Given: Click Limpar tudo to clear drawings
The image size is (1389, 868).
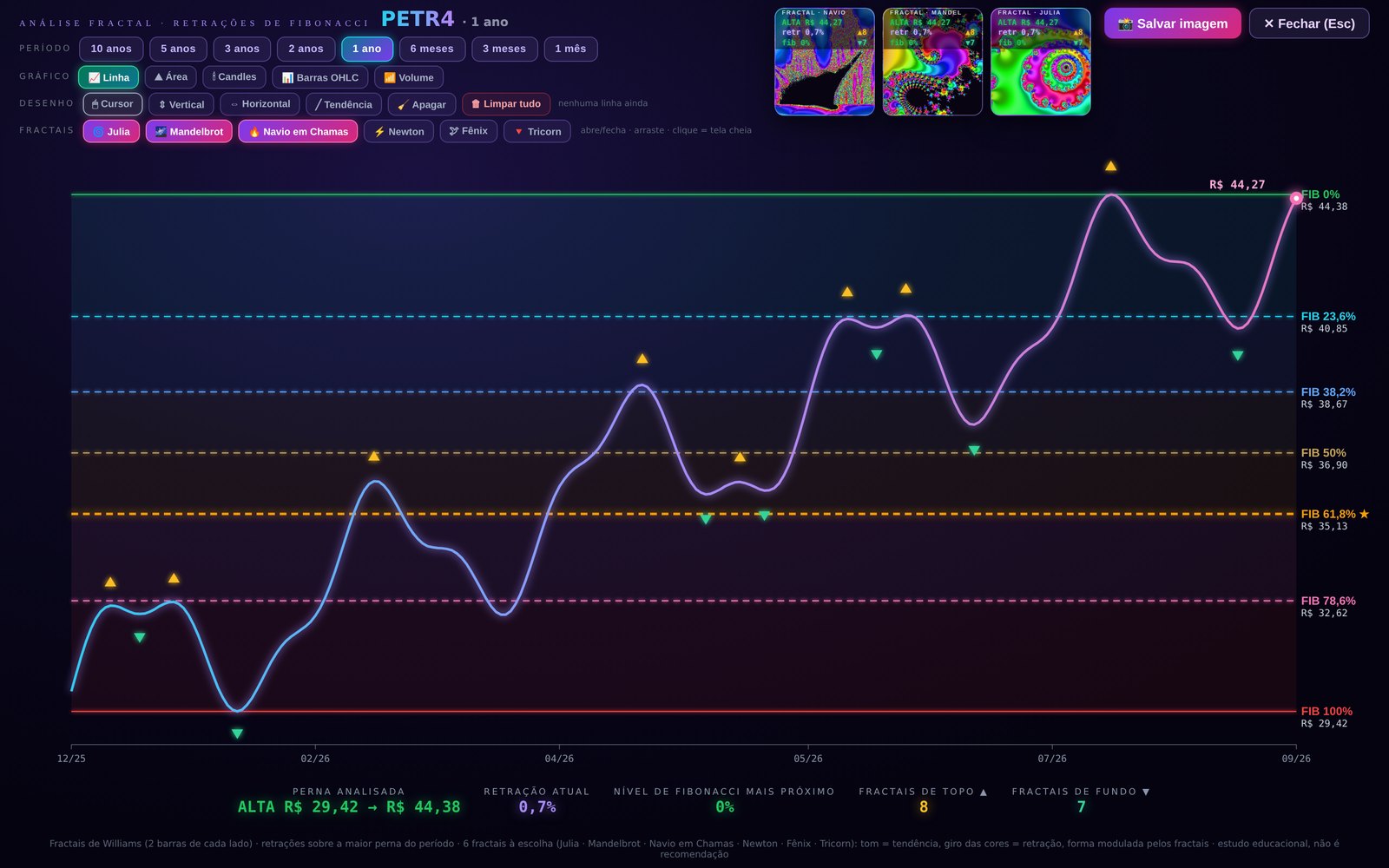Looking at the screenshot, I should [506, 104].
